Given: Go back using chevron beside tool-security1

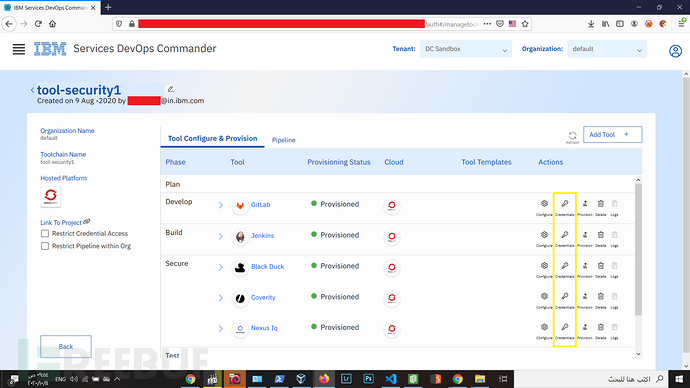Looking at the screenshot, I should click(32, 90).
